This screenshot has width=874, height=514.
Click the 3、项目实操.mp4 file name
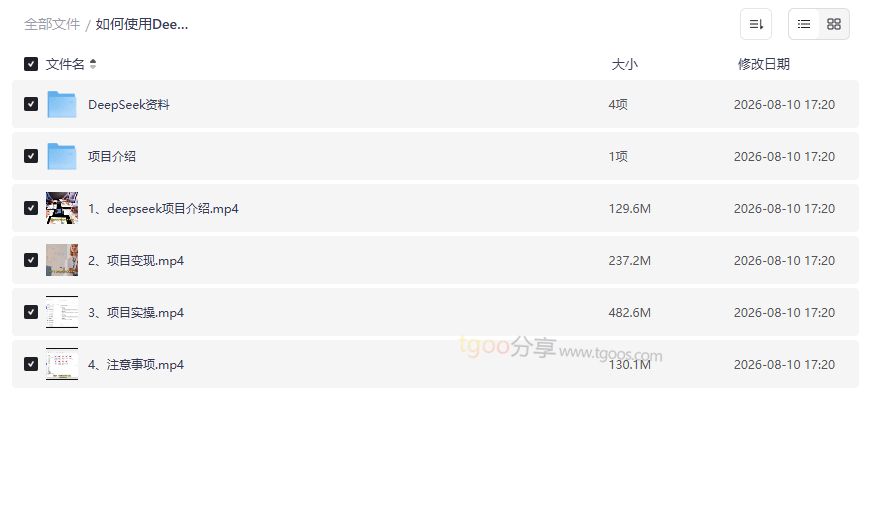pos(136,313)
